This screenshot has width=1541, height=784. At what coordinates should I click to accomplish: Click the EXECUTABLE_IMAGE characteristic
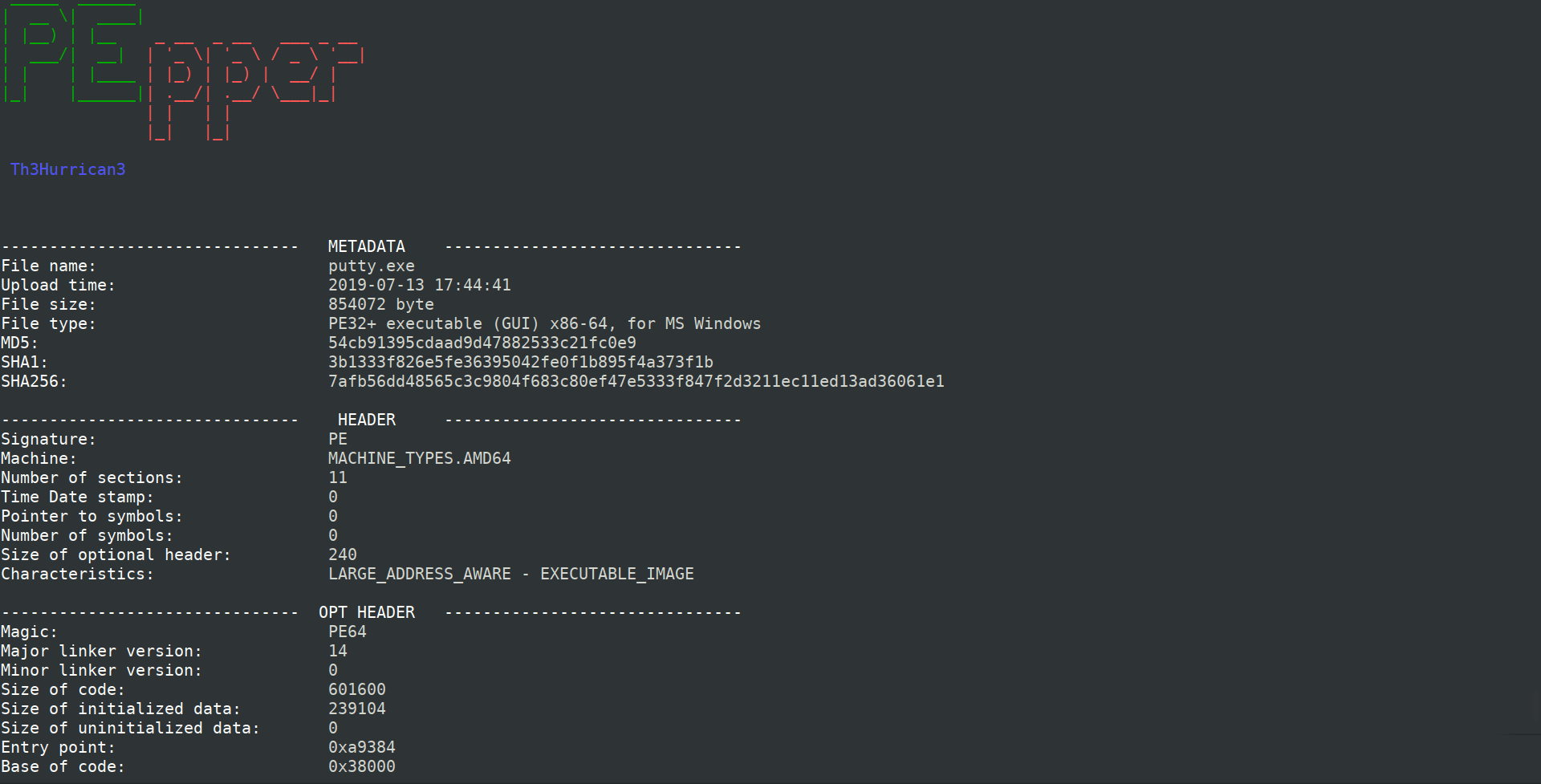pos(617,574)
